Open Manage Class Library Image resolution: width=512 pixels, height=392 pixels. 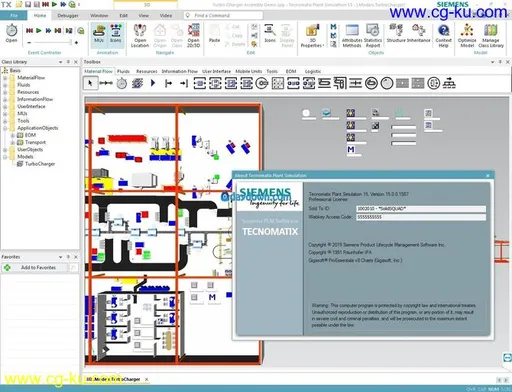[491, 35]
